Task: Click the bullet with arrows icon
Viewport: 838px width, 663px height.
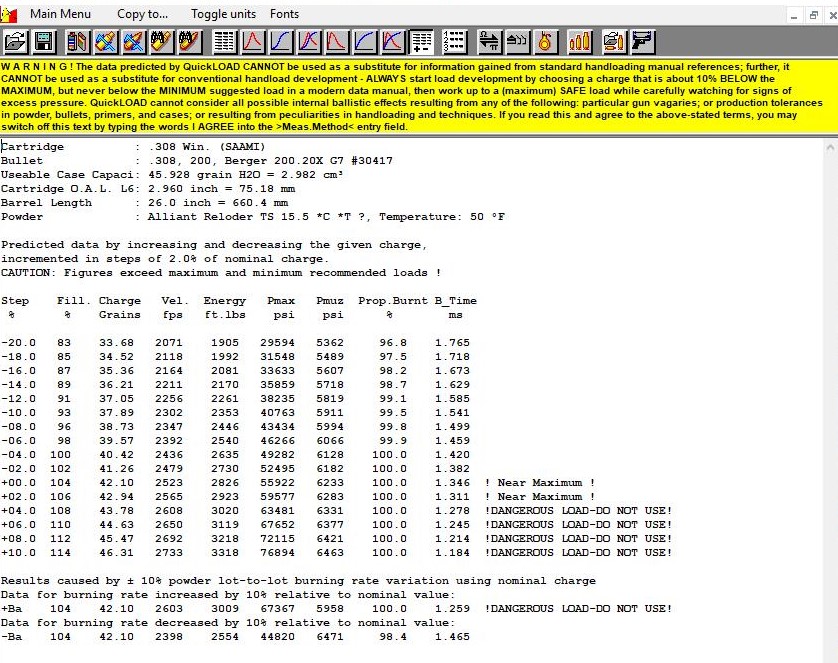Action: click(x=517, y=42)
